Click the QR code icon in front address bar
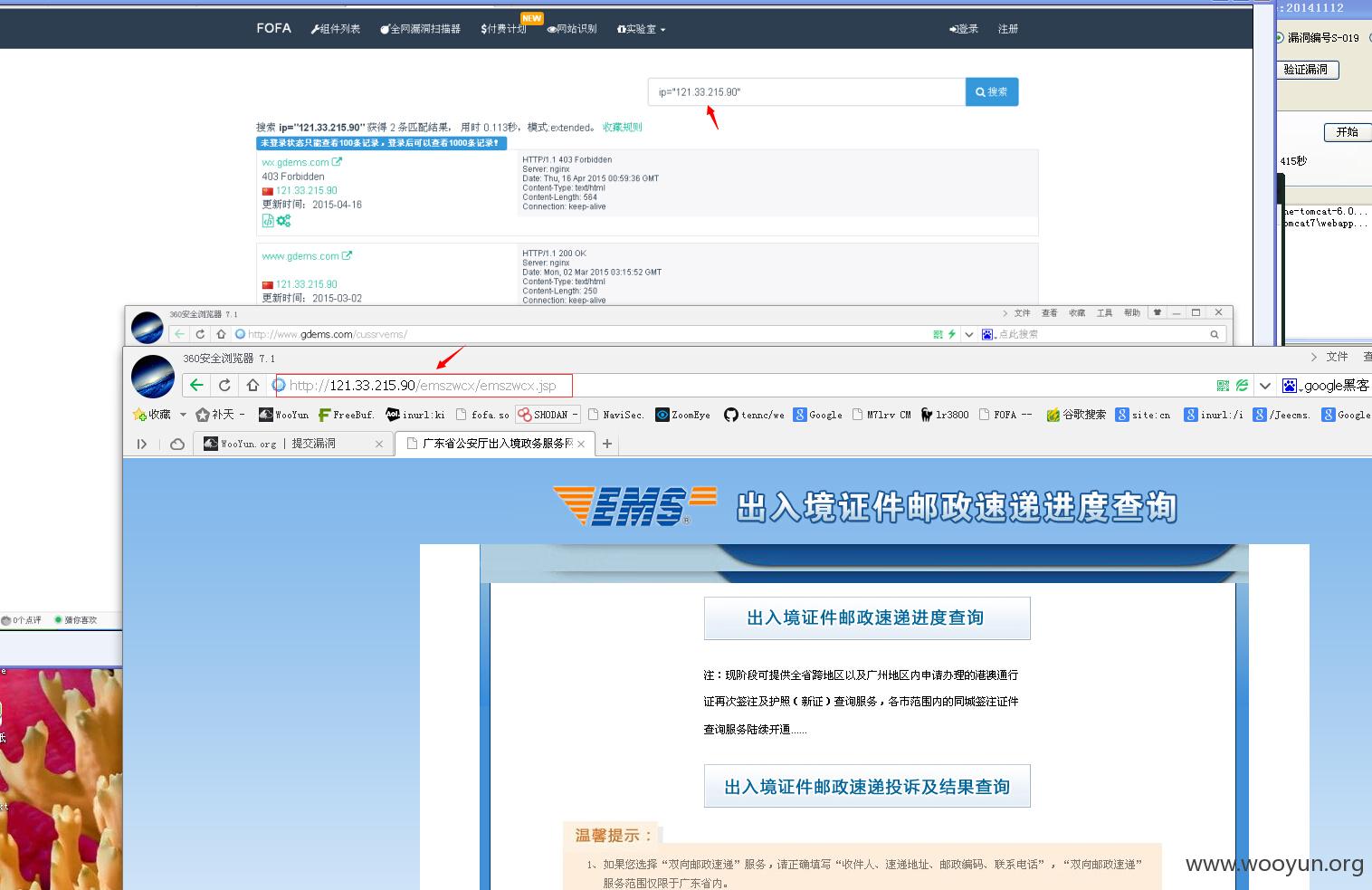The image size is (1372, 890). (x=1223, y=386)
